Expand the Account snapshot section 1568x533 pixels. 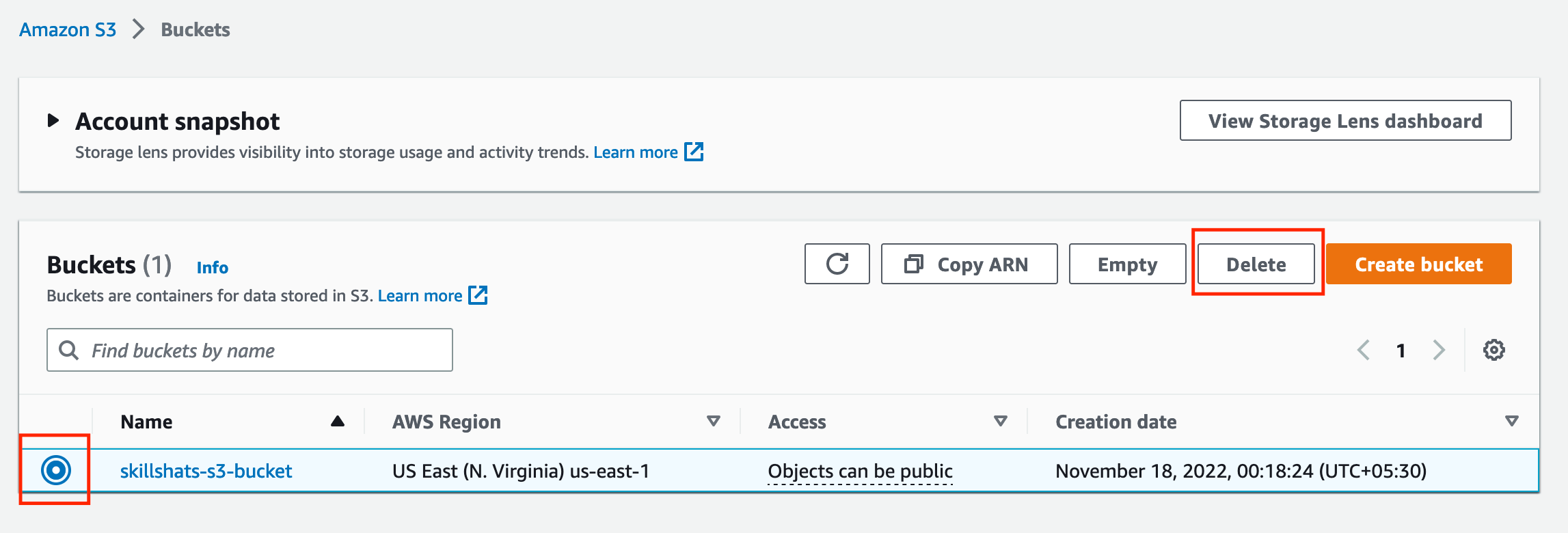[53, 121]
